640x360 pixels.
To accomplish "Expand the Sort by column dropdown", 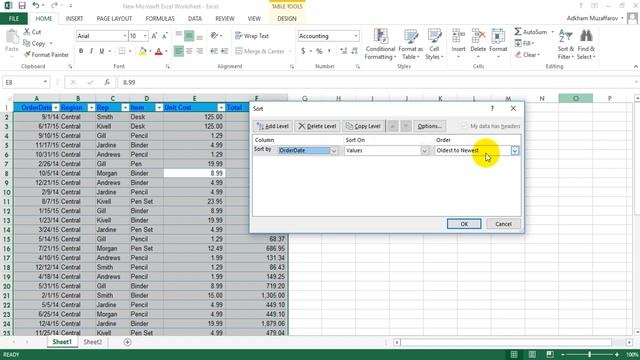I will (x=334, y=151).
